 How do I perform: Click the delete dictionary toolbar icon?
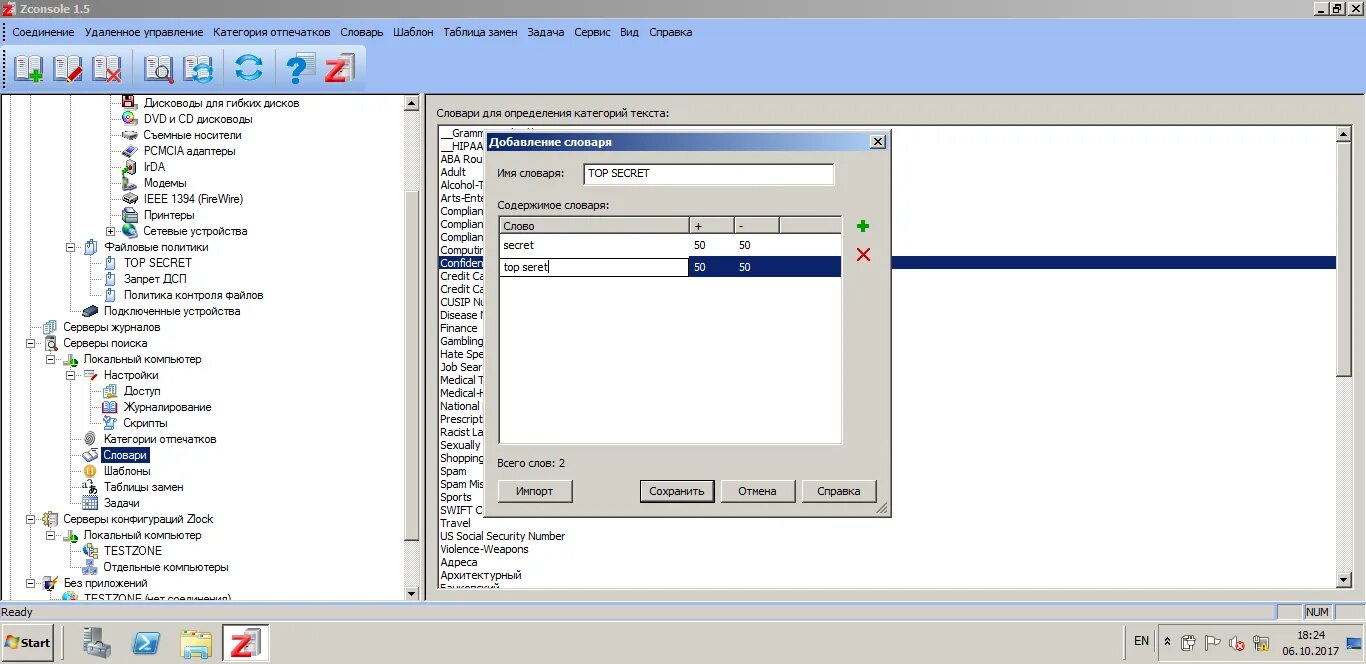(107, 69)
